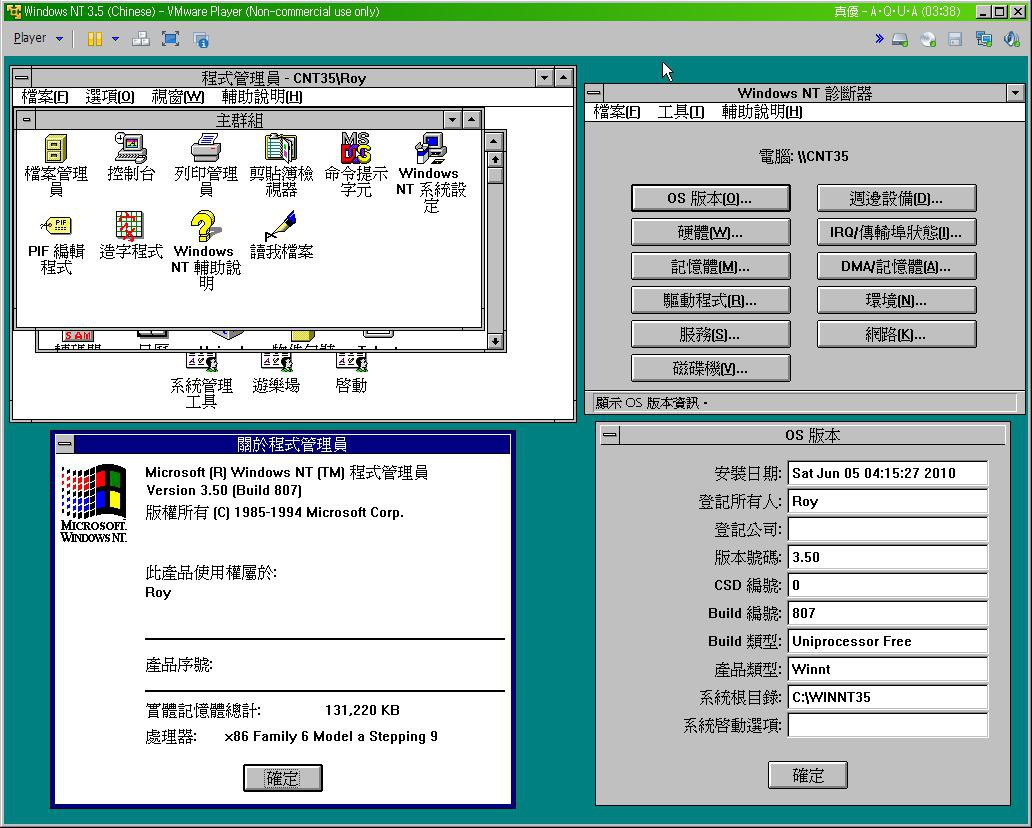
Task: Open 檔案 menu in 程式管理員
Action: click(x=45, y=97)
